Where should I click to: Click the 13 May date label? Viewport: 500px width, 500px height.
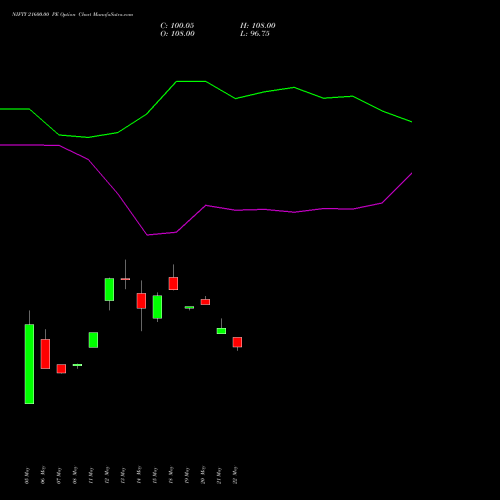(123, 475)
